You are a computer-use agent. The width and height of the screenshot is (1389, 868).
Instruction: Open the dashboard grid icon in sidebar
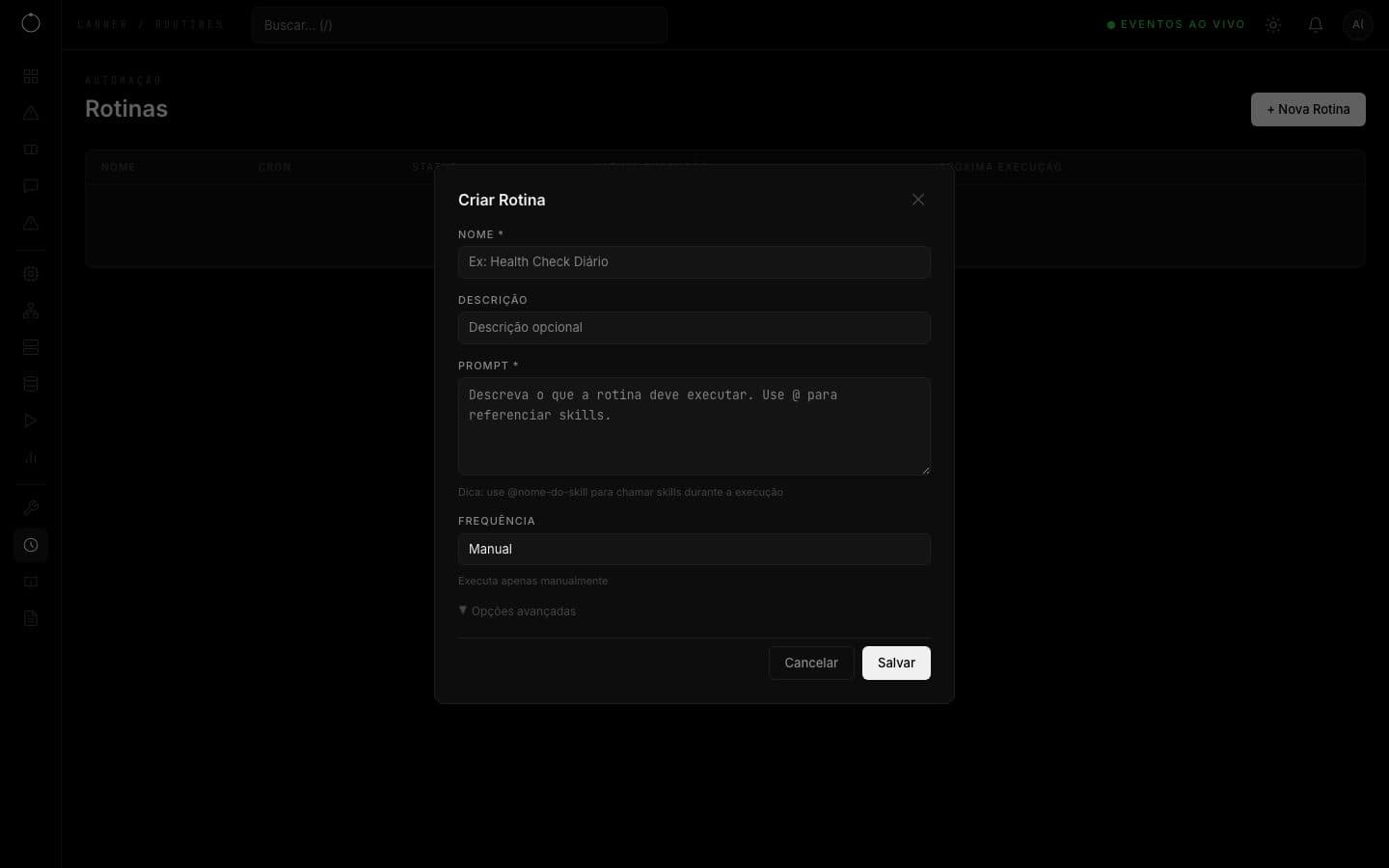coord(31,76)
